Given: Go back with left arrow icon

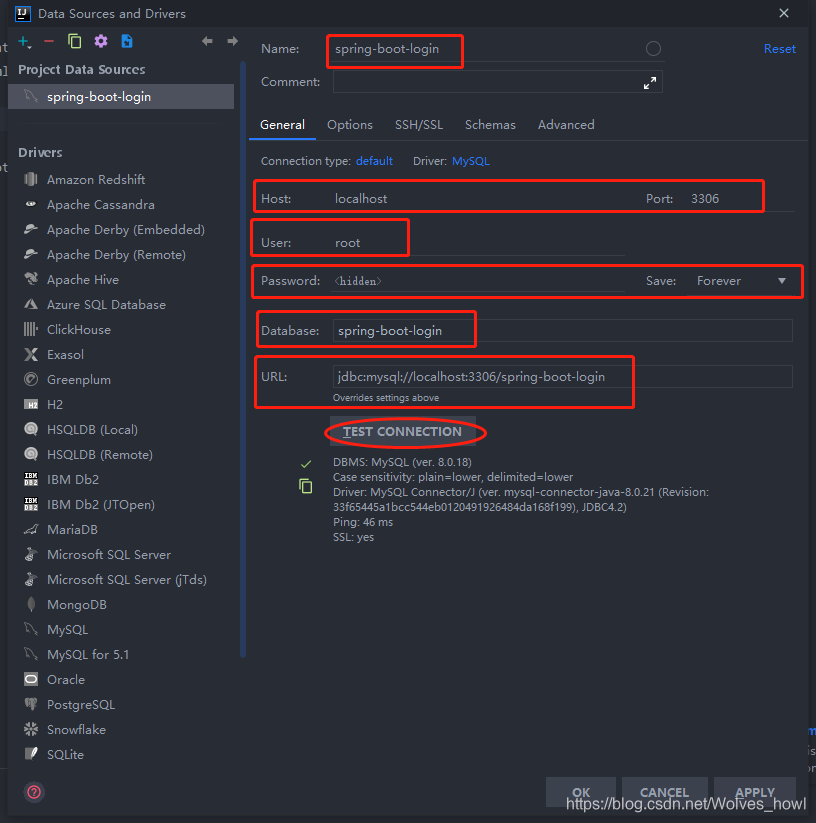Looking at the screenshot, I should 207,41.
